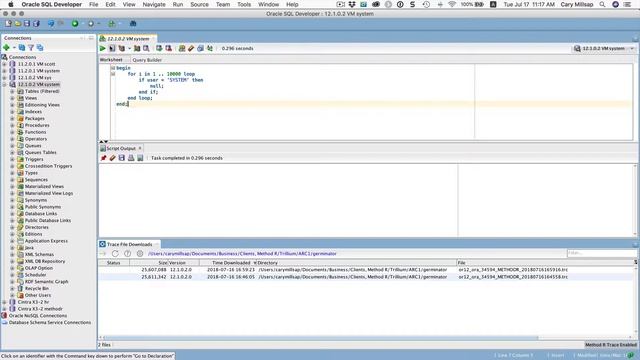Clear Script Output with the eraser icon

(113, 158)
